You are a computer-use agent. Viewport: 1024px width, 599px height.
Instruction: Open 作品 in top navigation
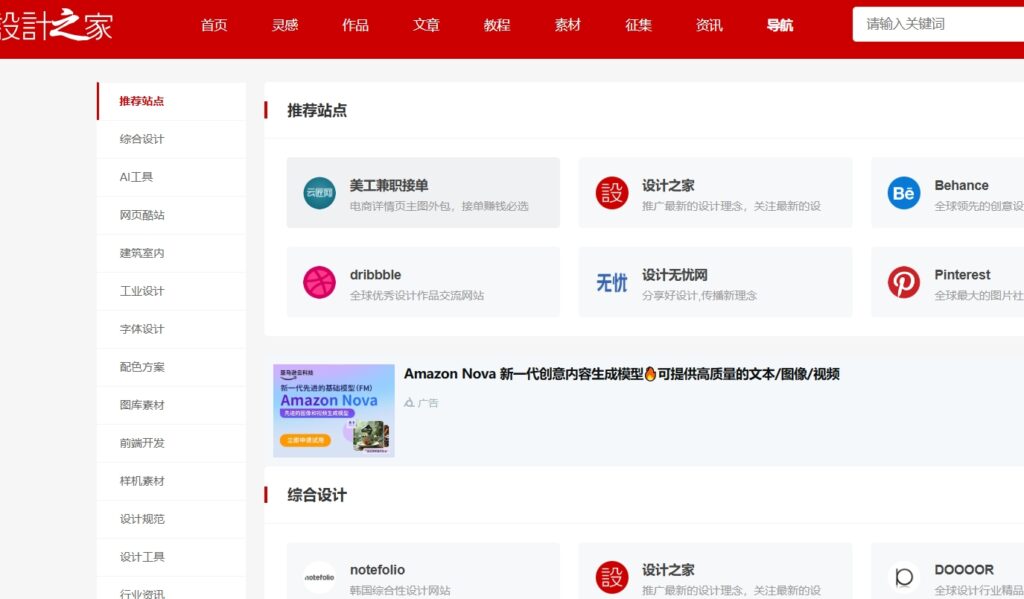tap(355, 25)
